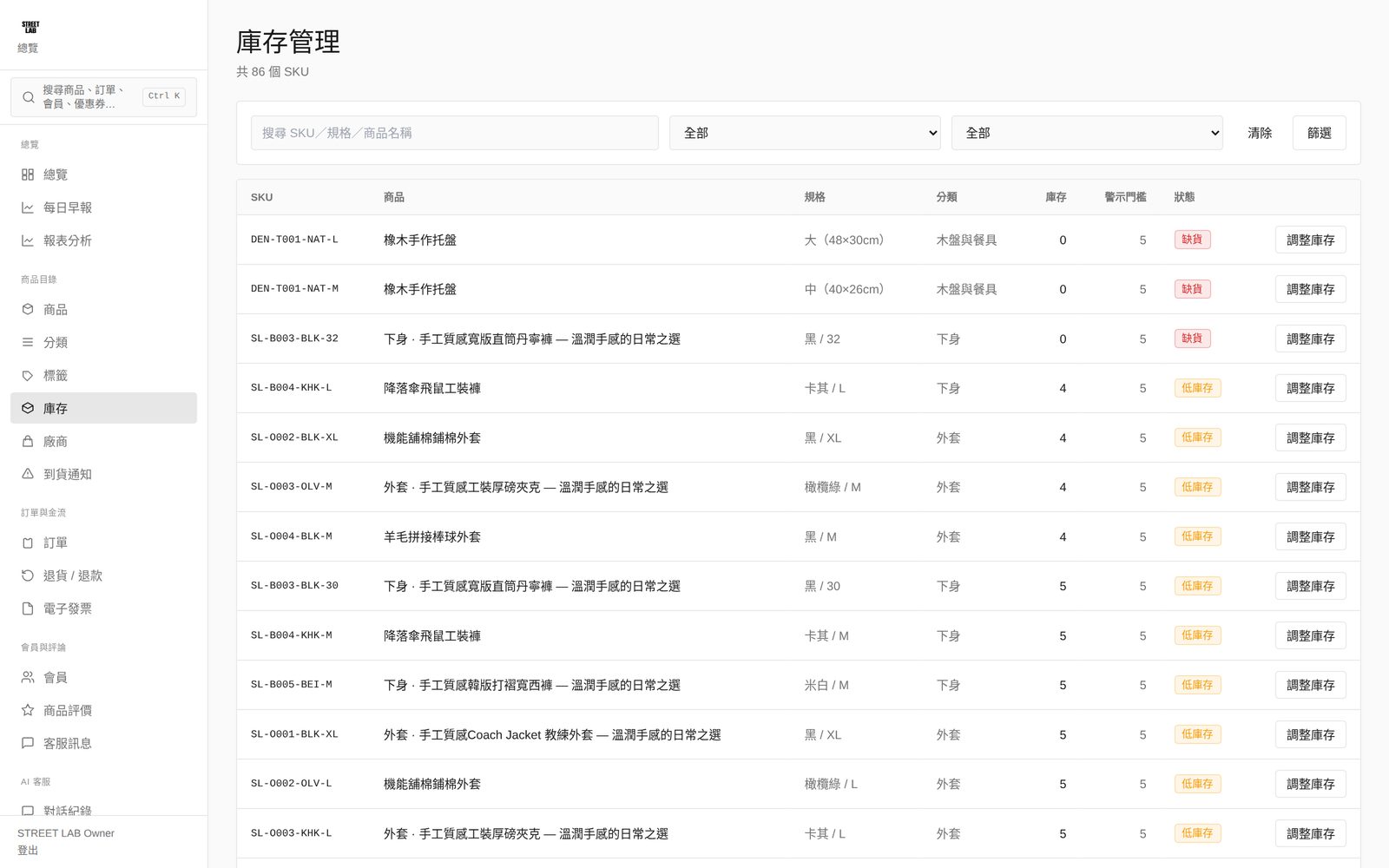The image size is (1389, 868).
Task: Click the 到貨通知 warning triangle icon
Action: click(28, 474)
